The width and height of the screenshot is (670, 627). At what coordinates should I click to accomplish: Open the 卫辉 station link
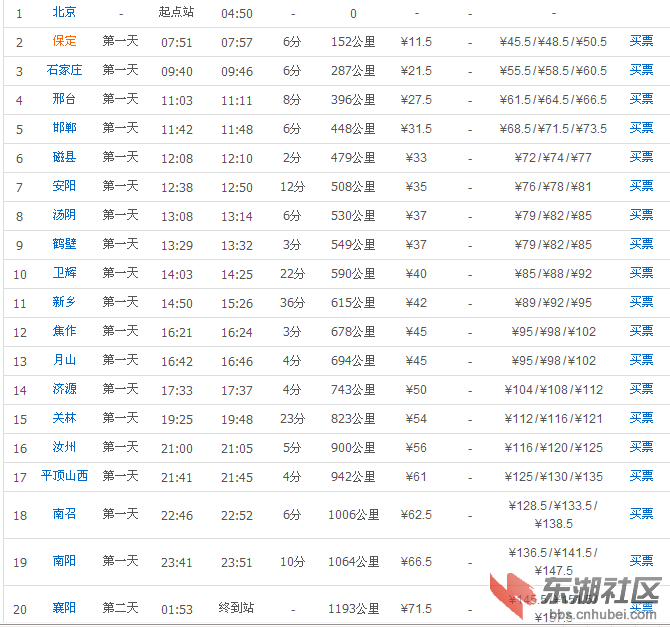click(64, 273)
